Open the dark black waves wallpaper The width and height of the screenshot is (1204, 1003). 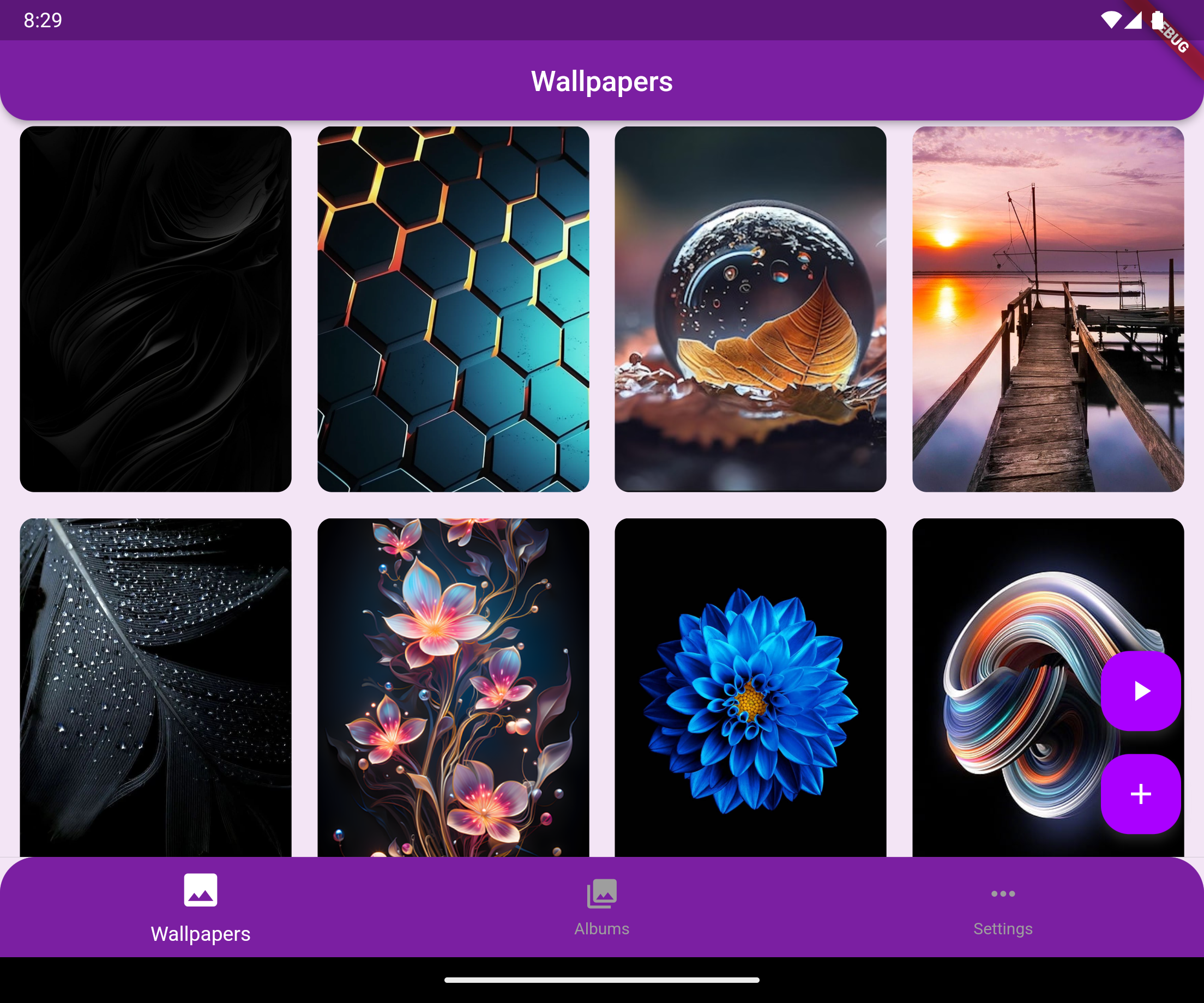click(155, 309)
